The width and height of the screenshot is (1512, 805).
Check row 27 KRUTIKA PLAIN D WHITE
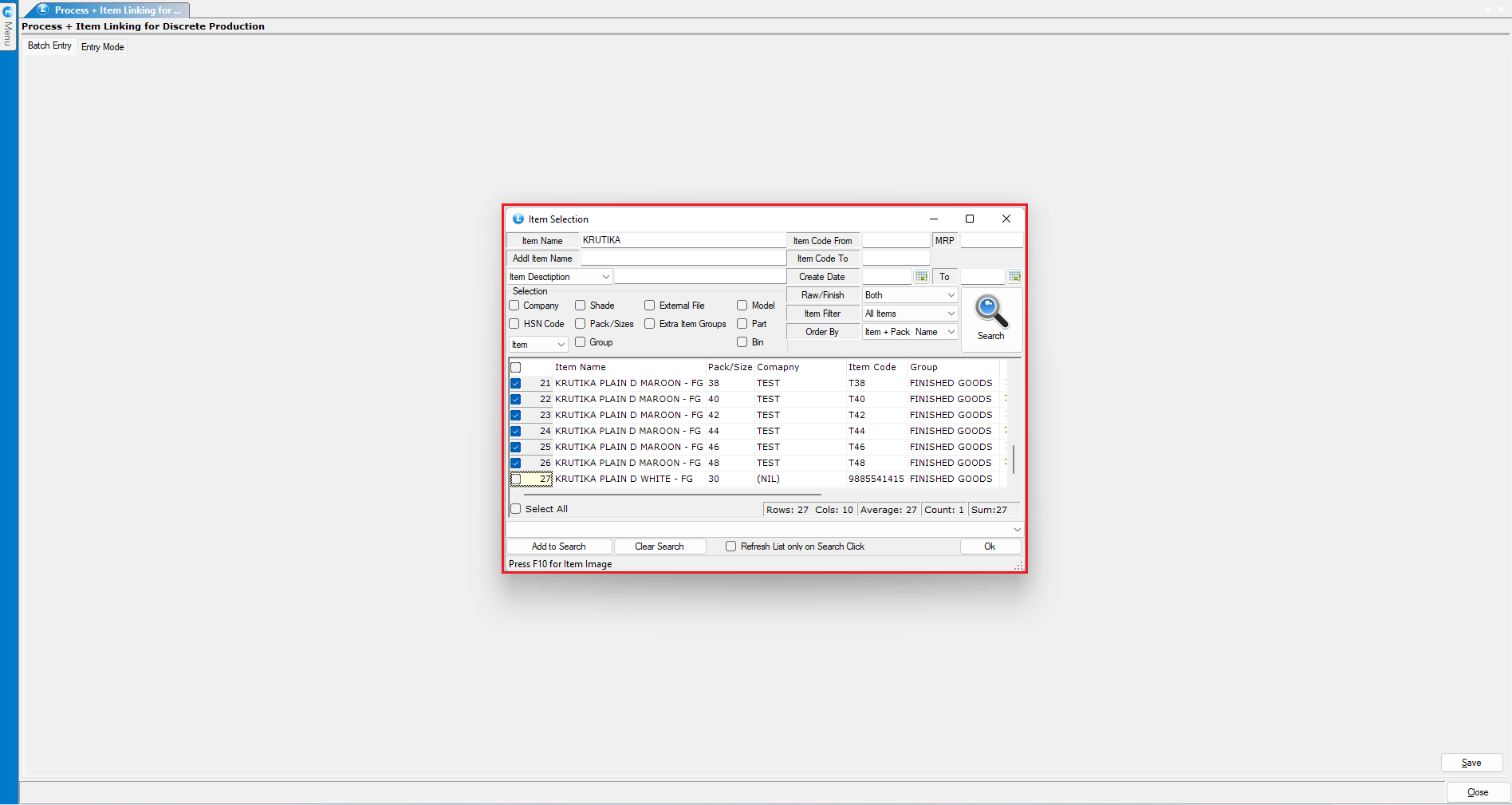516,479
